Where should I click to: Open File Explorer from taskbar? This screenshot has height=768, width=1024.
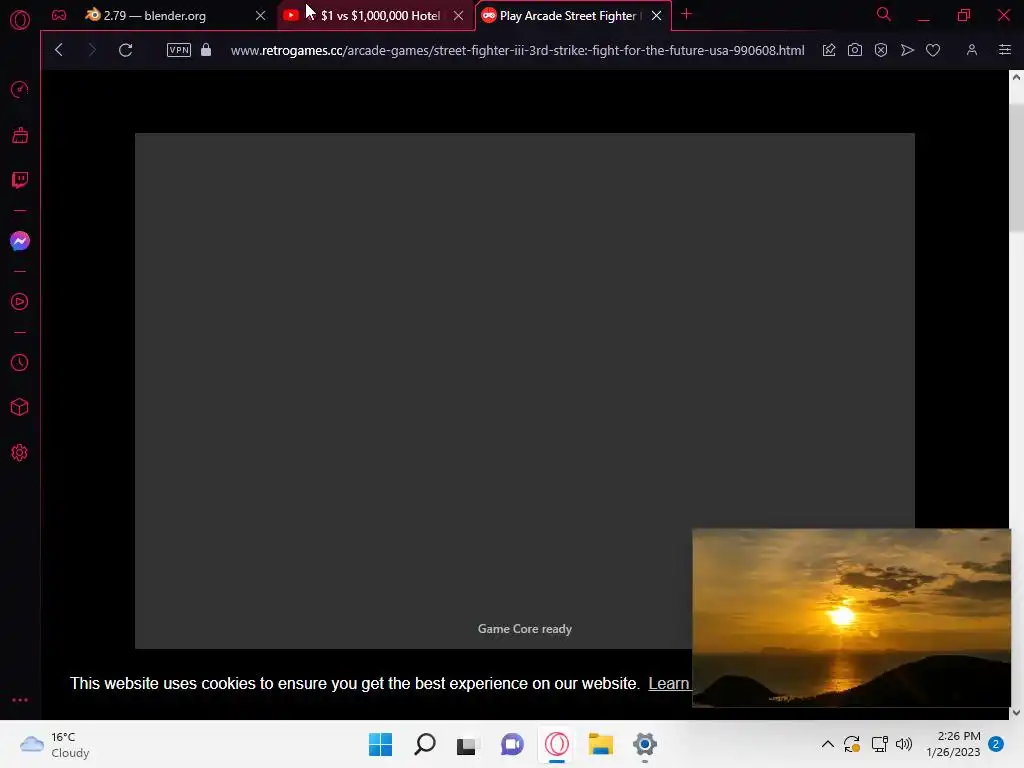click(600, 744)
